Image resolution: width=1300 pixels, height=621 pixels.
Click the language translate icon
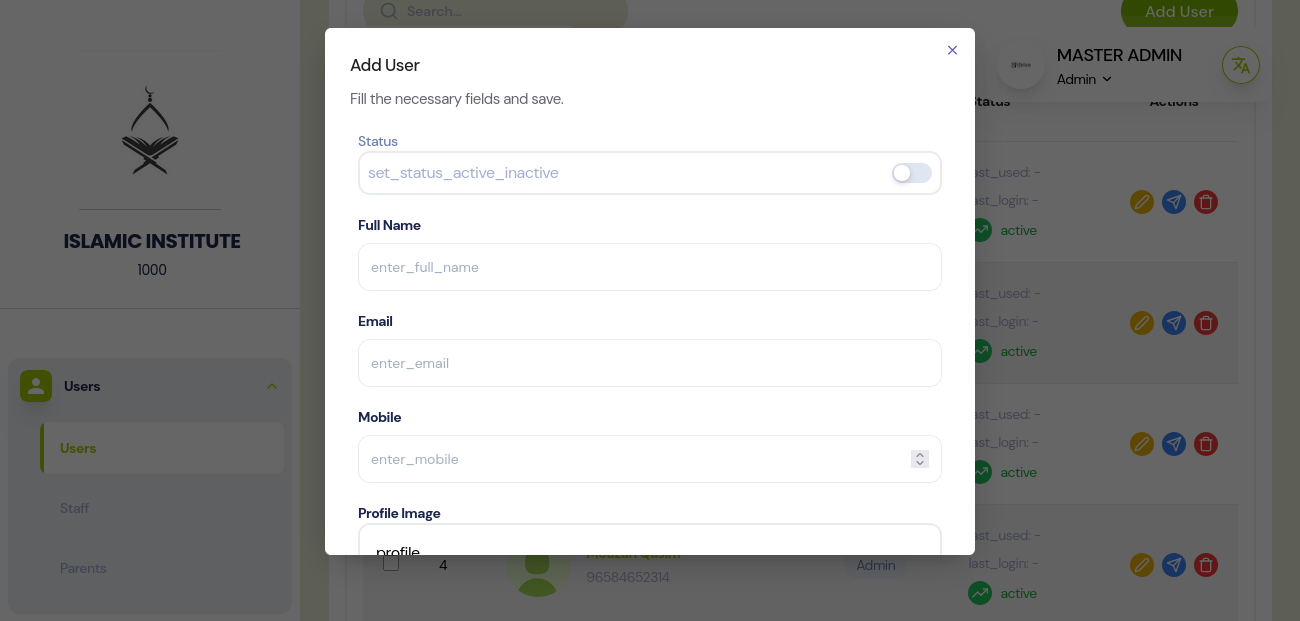pos(1241,65)
